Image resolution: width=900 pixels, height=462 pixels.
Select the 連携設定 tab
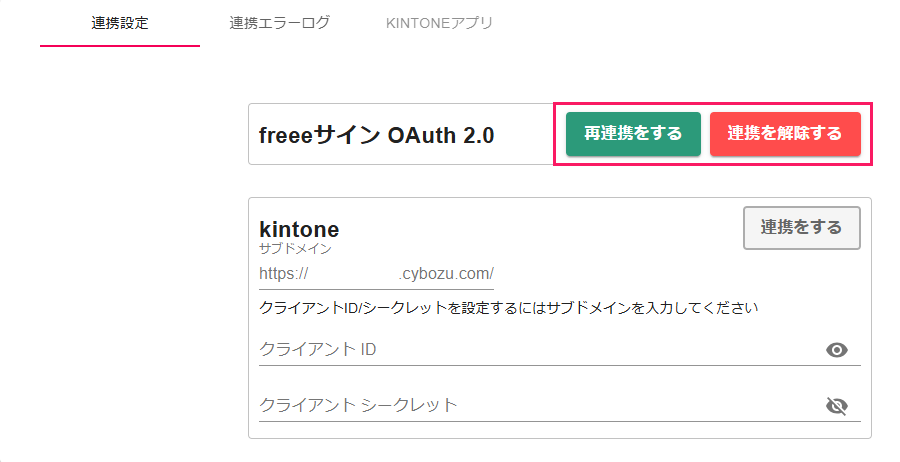120,23
